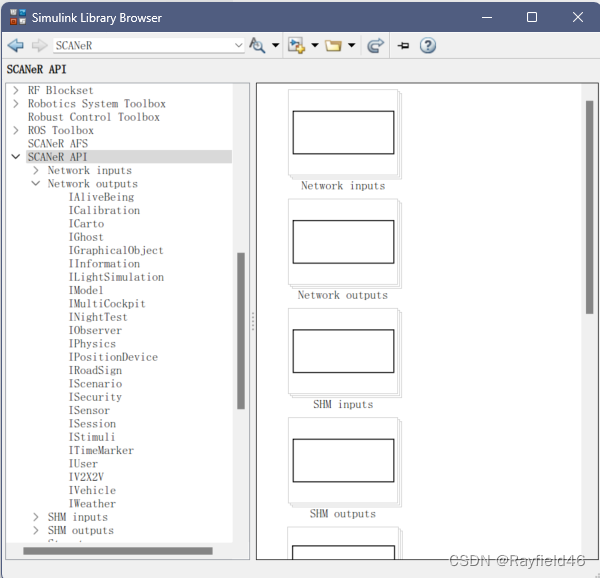Run the library search icon

(x=257, y=46)
